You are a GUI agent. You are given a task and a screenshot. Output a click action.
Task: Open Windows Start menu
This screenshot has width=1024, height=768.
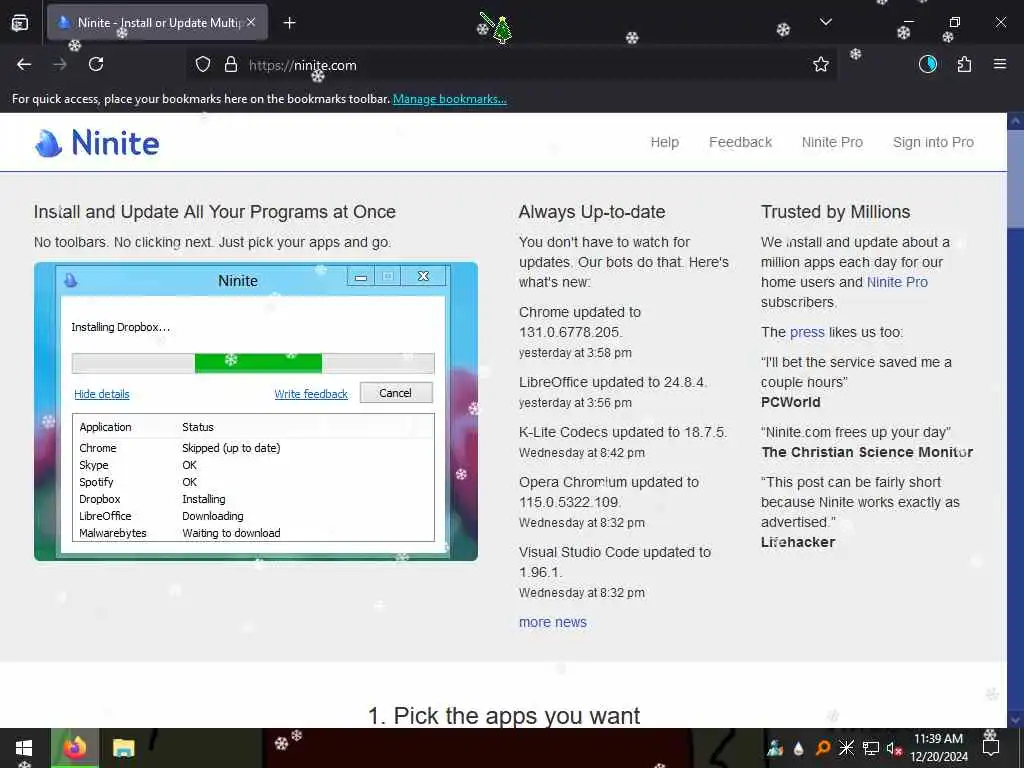click(24, 748)
